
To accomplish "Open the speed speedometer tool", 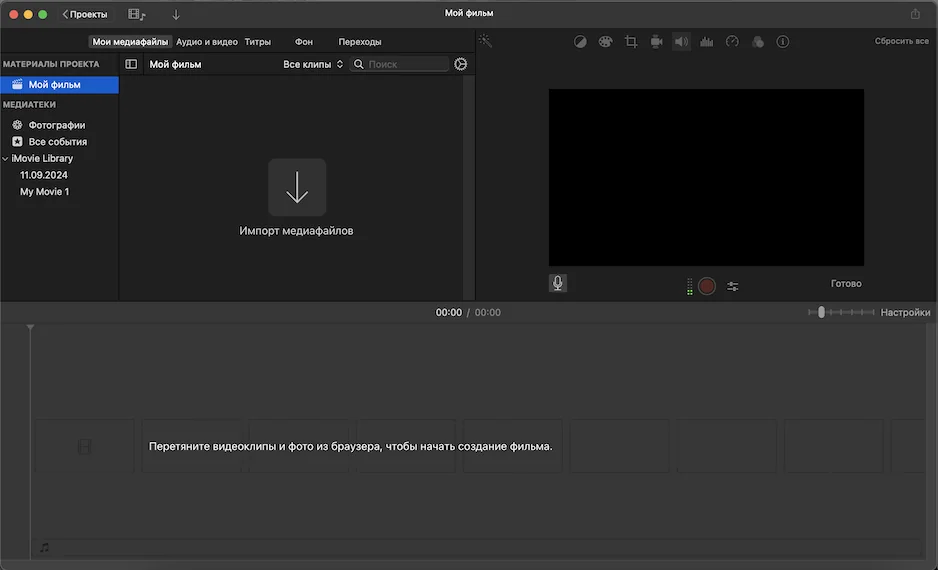I will 732,42.
